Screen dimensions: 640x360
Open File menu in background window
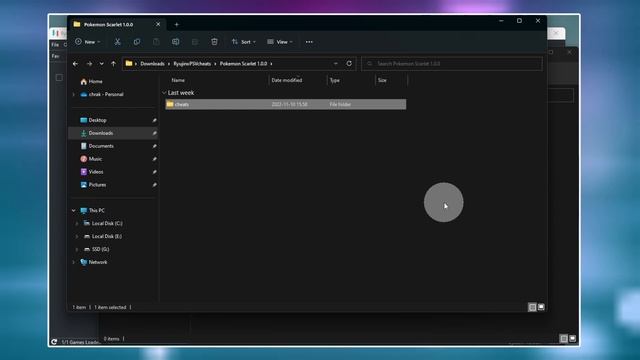[x=55, y=44]
